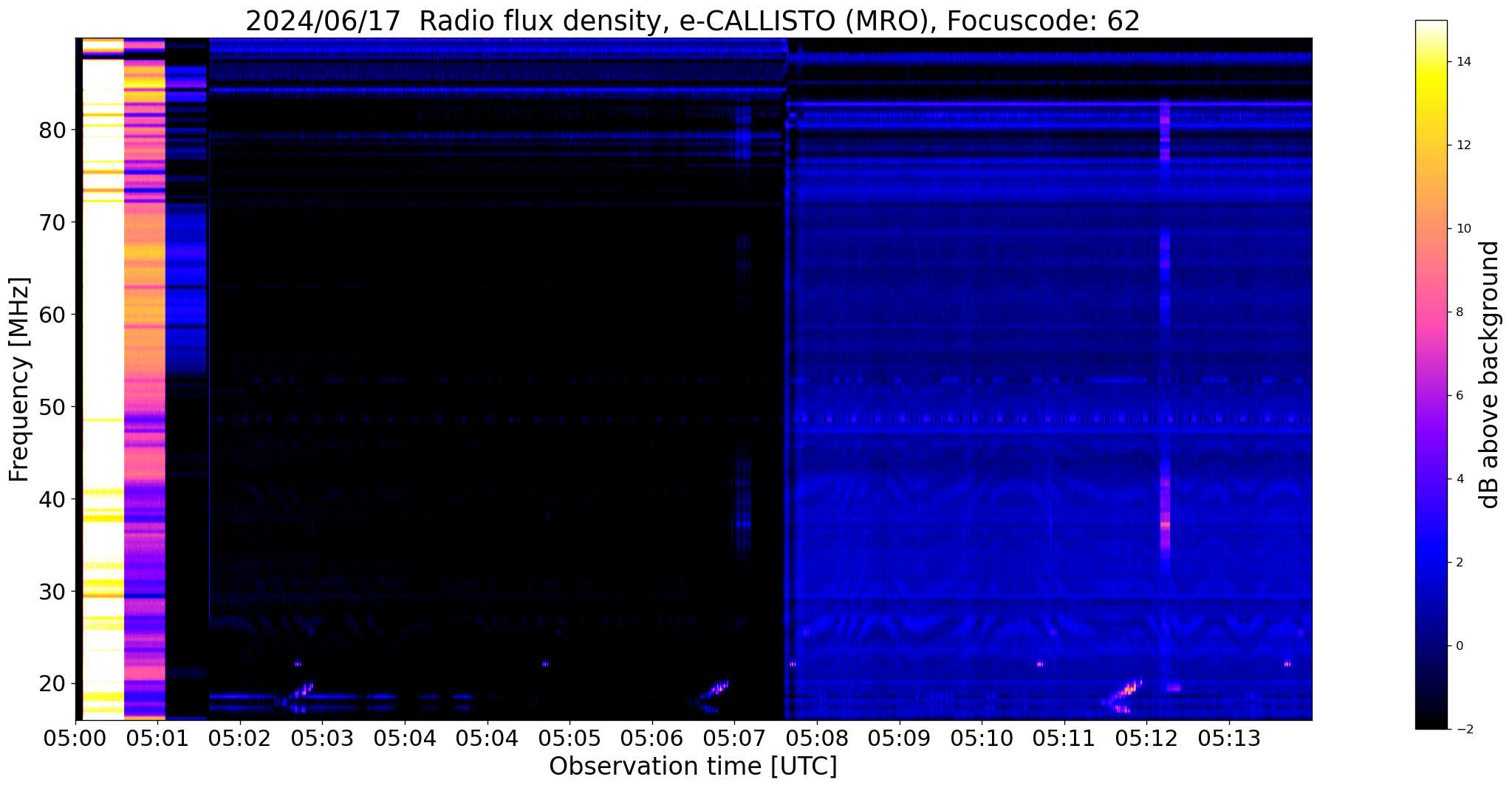This screenshot has width=1512, height=788.
Task: Click the 05:12 time tick label
Action: click(x=1146, y=739)
